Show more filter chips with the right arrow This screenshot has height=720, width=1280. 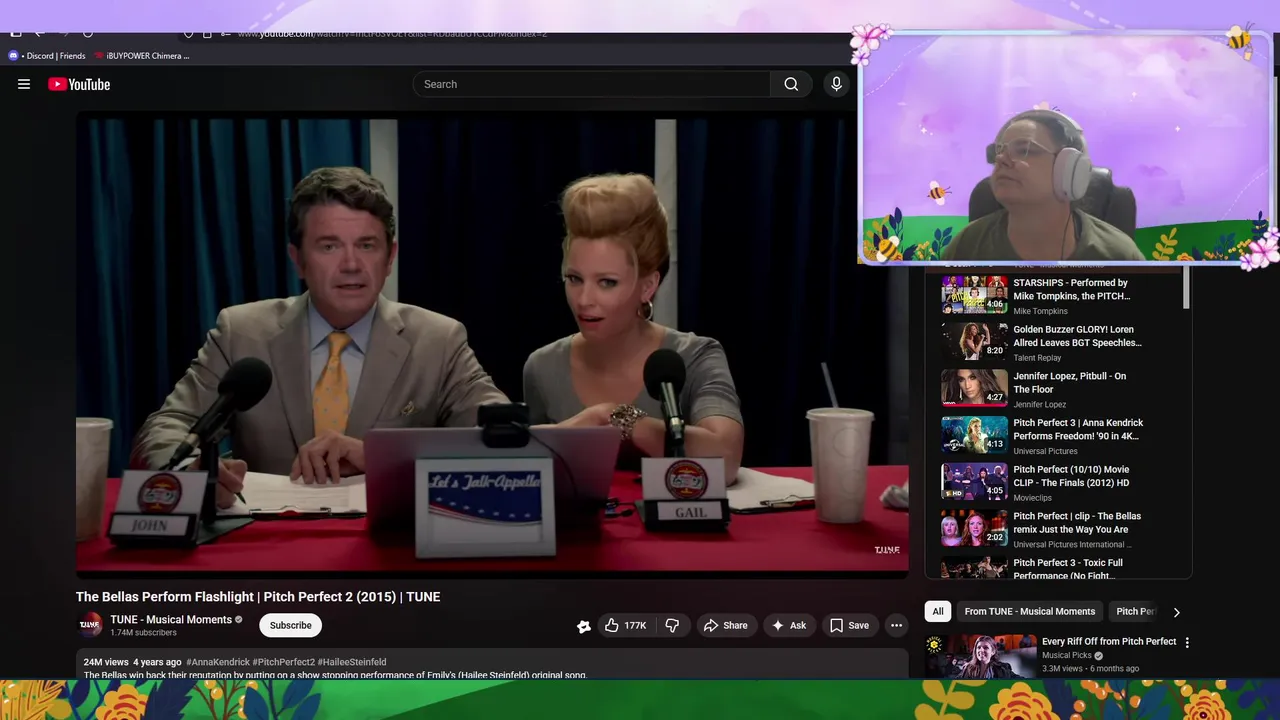1176,612
